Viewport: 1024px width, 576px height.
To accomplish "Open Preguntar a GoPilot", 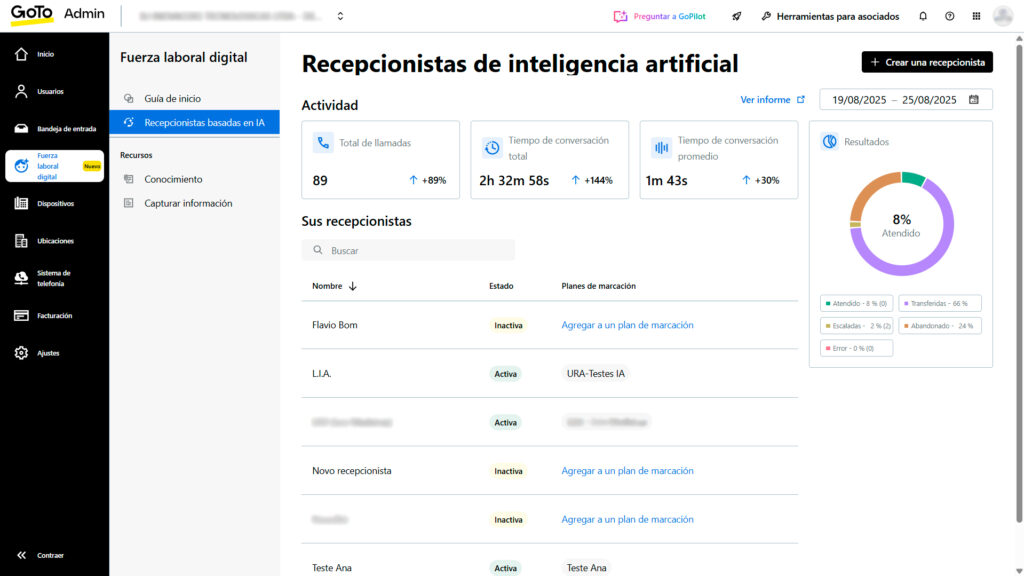I will [x=659, y=16].
